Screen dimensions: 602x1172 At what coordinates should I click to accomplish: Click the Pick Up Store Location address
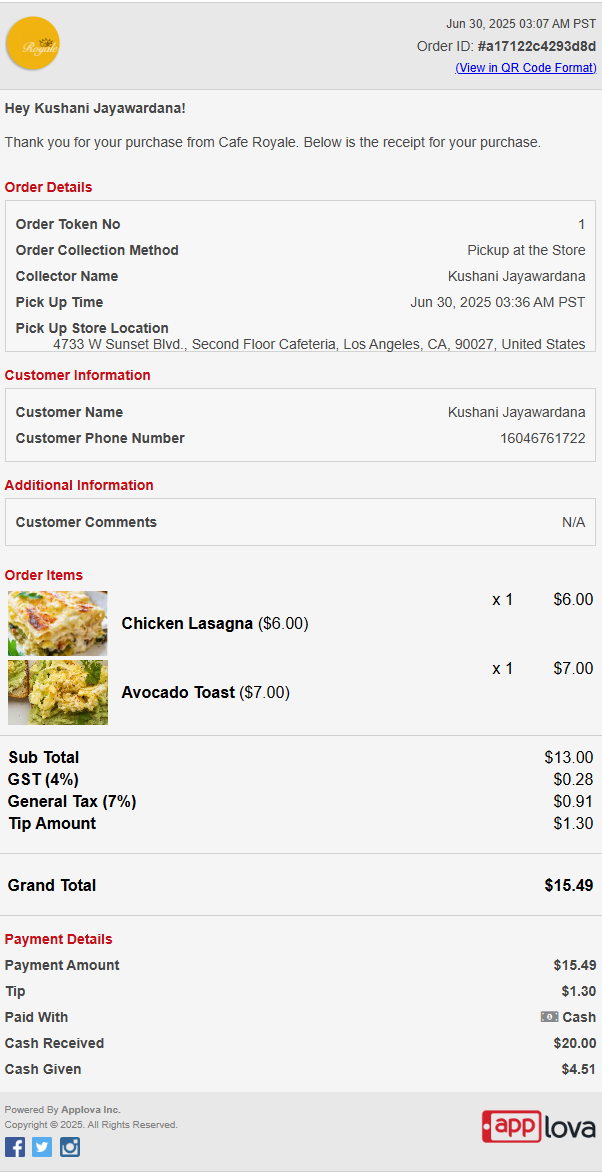(x=319, y=344)
